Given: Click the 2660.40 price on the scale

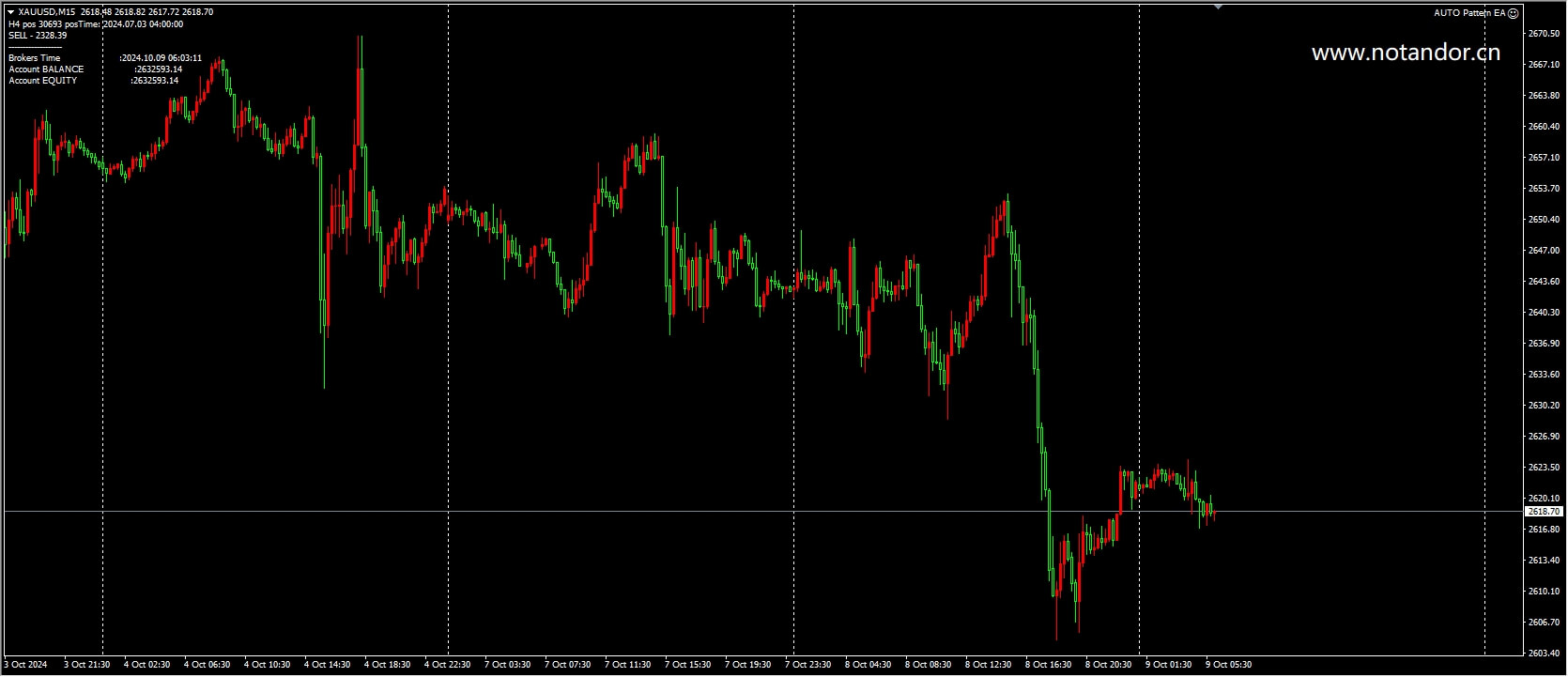Looking at the screenshot, I should coord(1545,127).
